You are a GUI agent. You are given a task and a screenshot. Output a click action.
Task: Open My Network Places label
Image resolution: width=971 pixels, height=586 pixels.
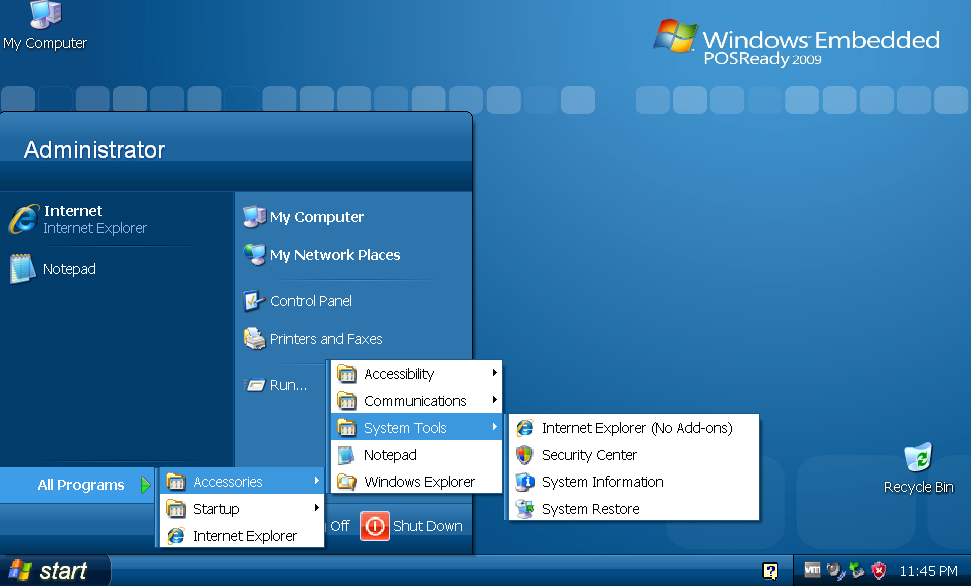pos(335,255)
